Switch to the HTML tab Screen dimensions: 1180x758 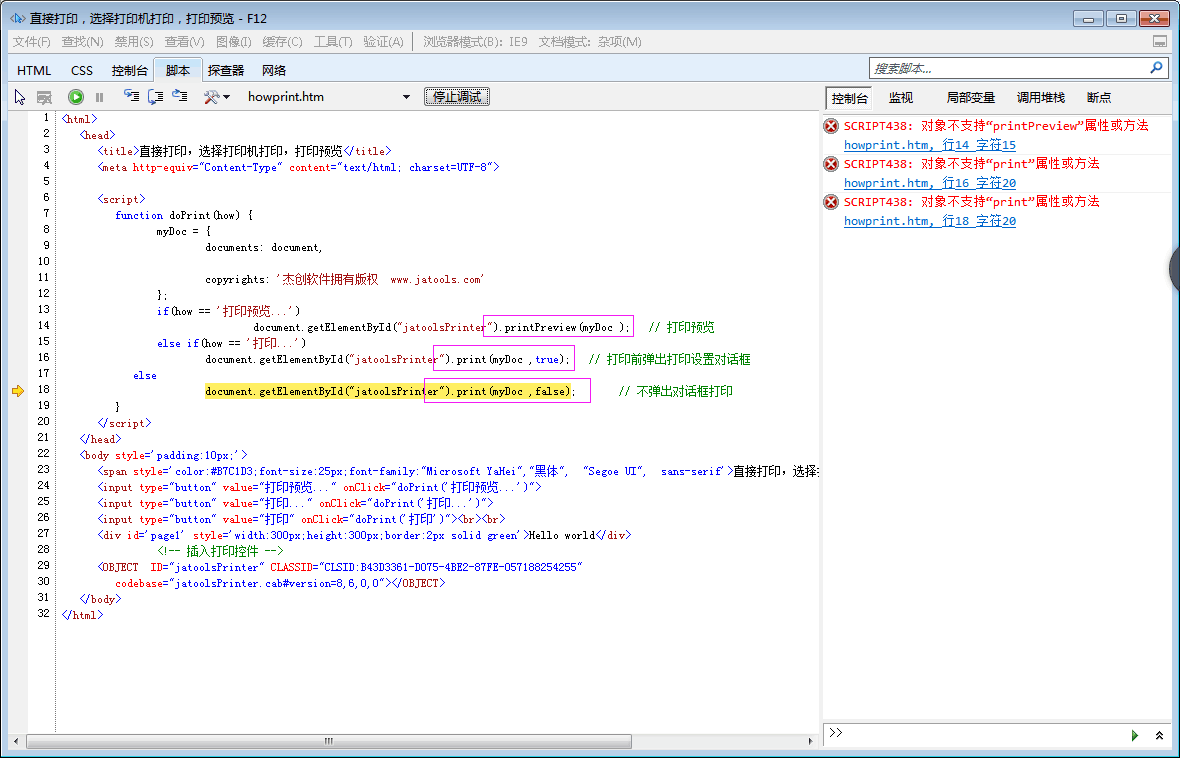coord(34,71)
